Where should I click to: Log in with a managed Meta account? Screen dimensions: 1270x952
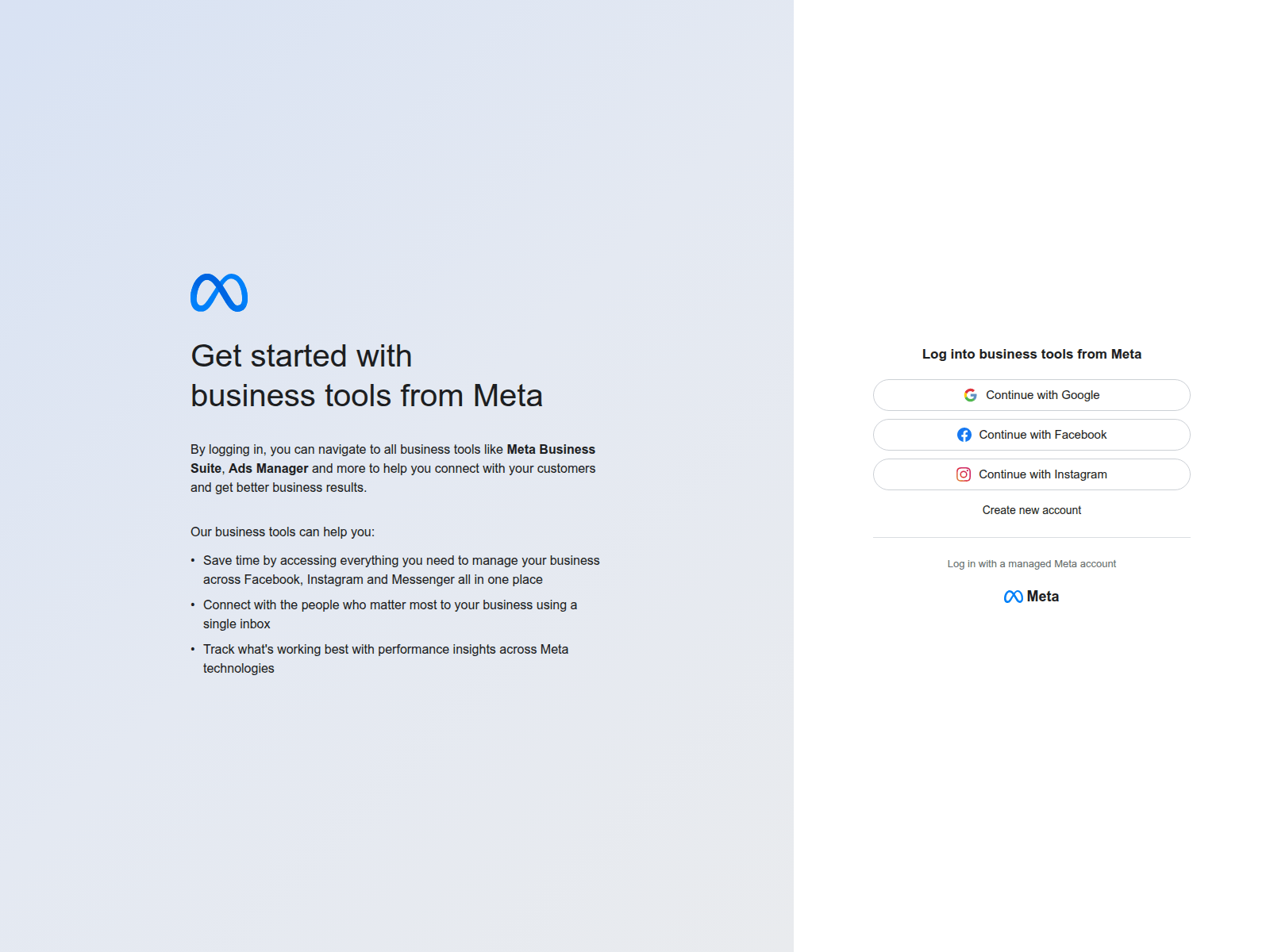point(1032,564)
